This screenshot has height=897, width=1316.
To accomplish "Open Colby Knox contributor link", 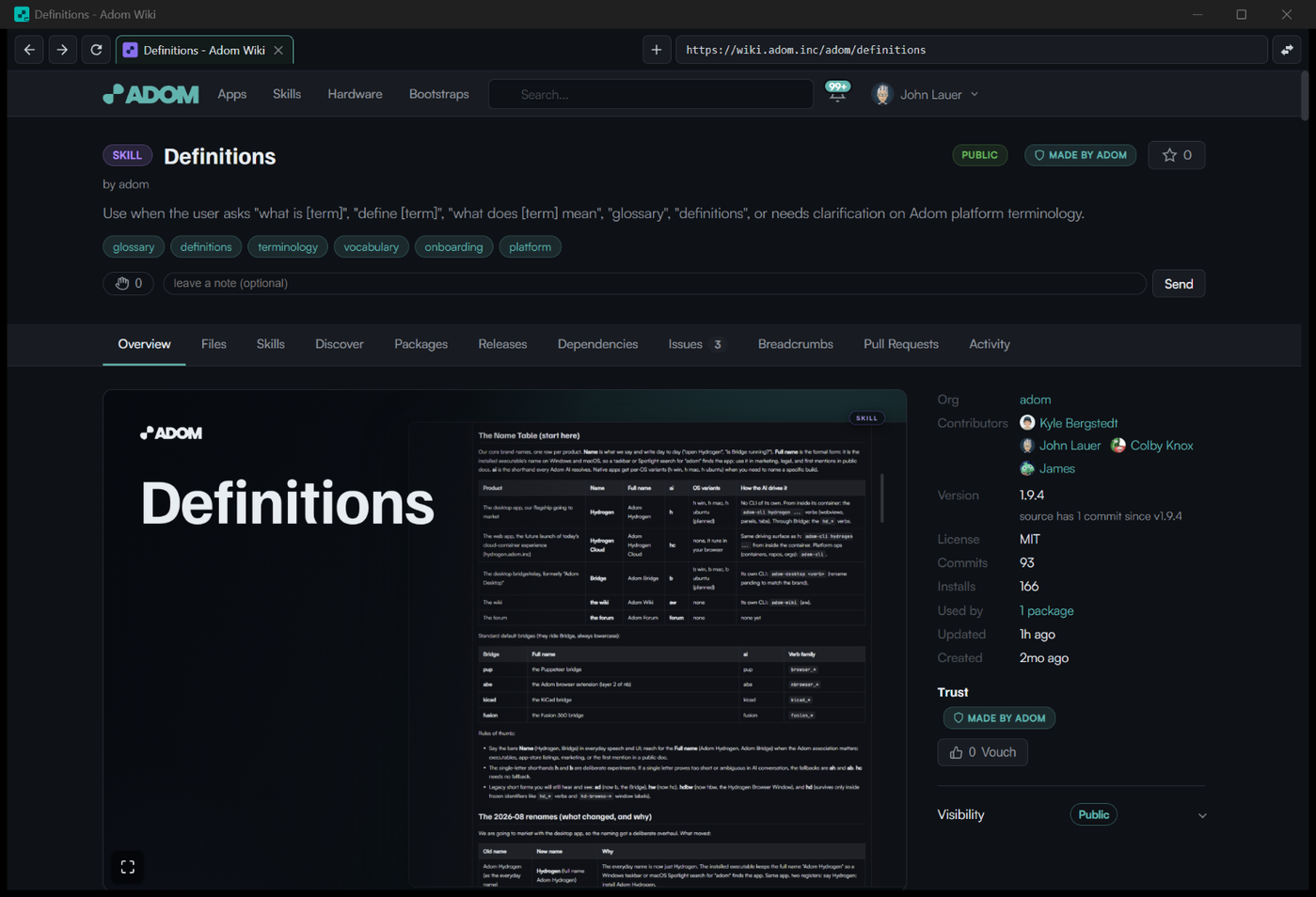I will tap(1162, 446).
